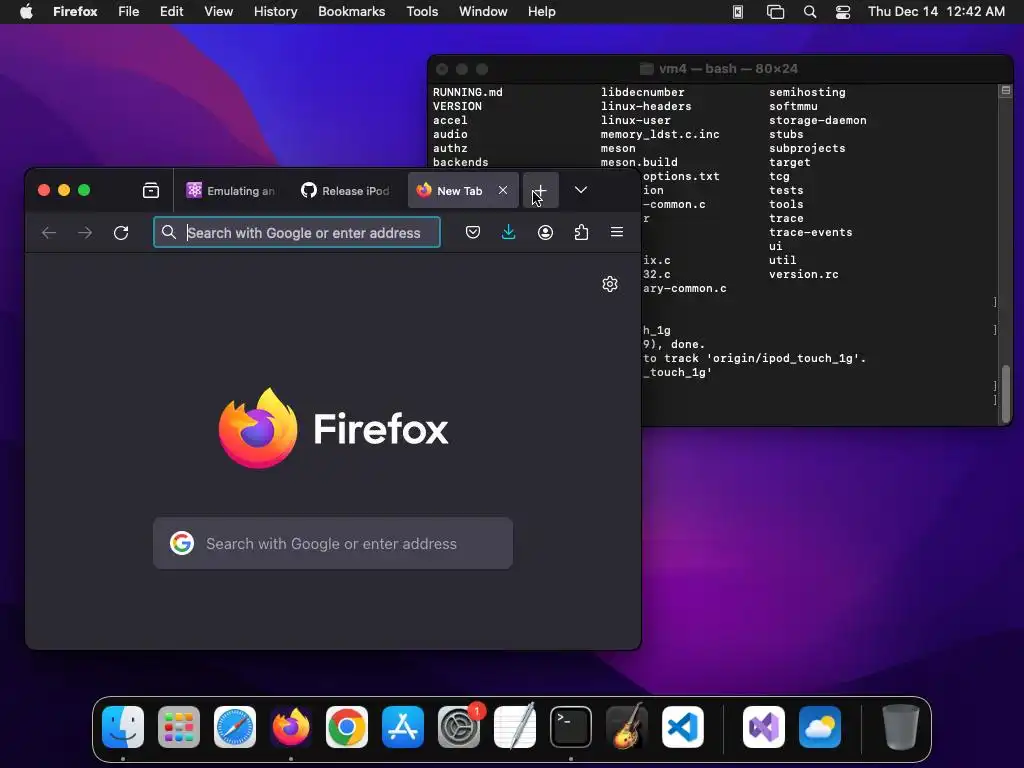Viewport: 1024px width, 768px height.
Task: Launch Google Chrome from the Dock
Action: coord(347,727)
